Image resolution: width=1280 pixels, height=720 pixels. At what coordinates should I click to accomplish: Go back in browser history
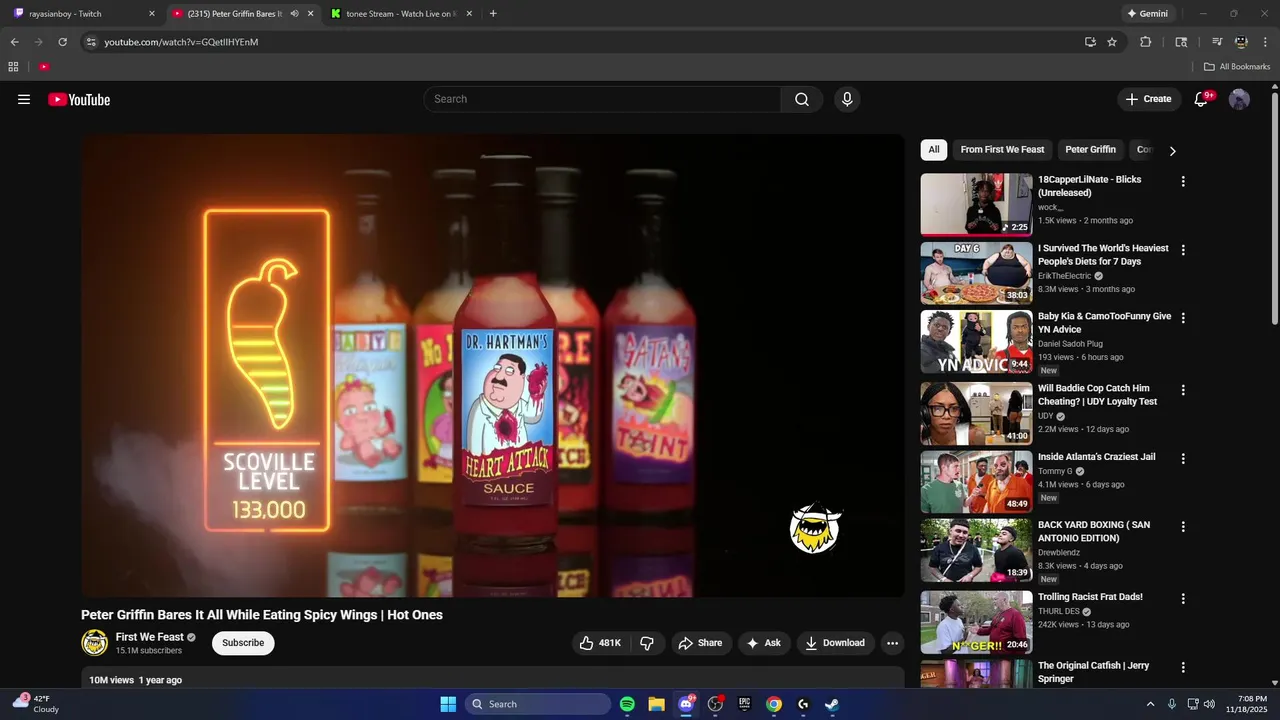14,42
